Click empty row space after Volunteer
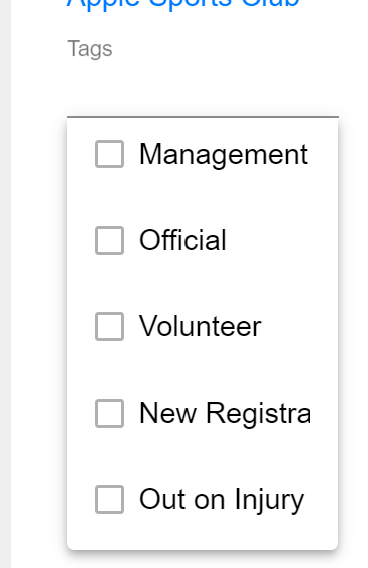This screenshot has height=568, width=368. (299, 326)
